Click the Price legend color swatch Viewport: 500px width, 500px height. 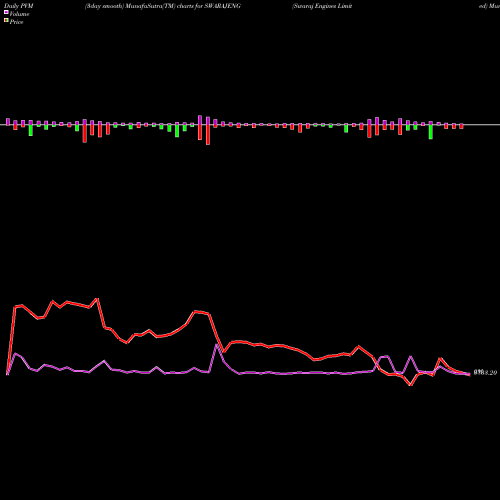(6, 21)
